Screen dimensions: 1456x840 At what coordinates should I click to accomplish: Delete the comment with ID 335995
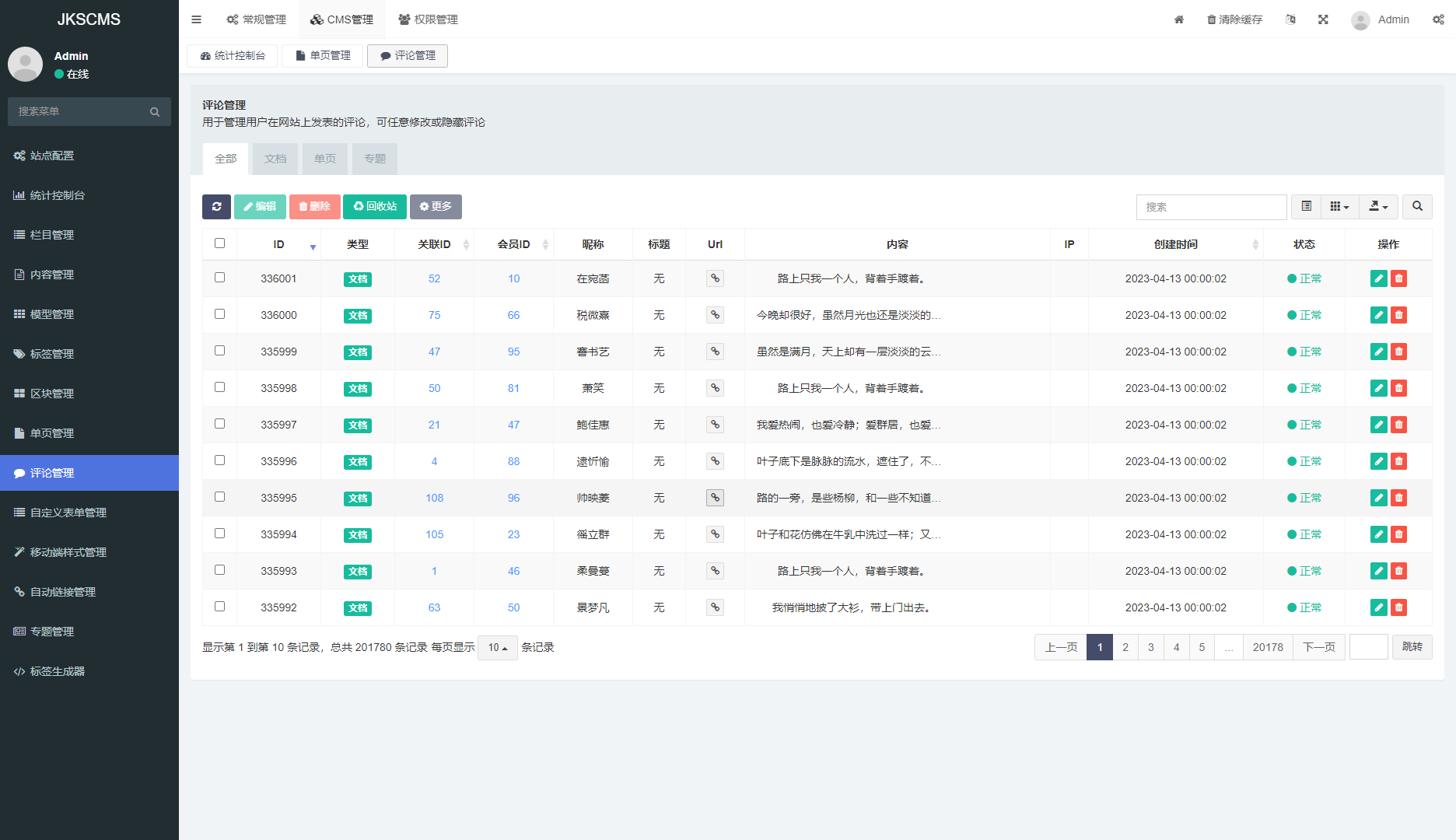[1398, 498]
